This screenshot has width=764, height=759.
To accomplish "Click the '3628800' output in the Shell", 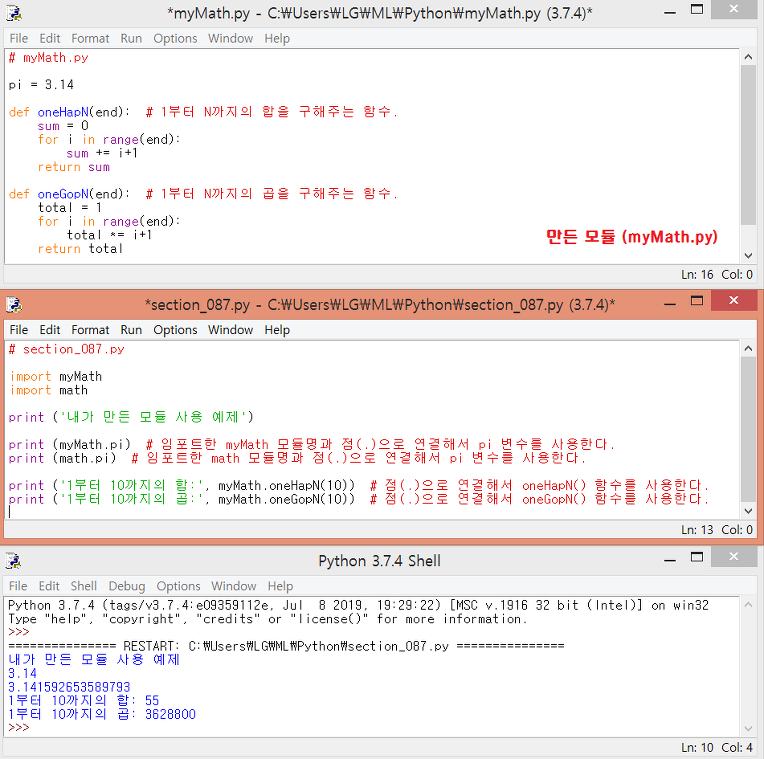I will [x=171, y=715].
